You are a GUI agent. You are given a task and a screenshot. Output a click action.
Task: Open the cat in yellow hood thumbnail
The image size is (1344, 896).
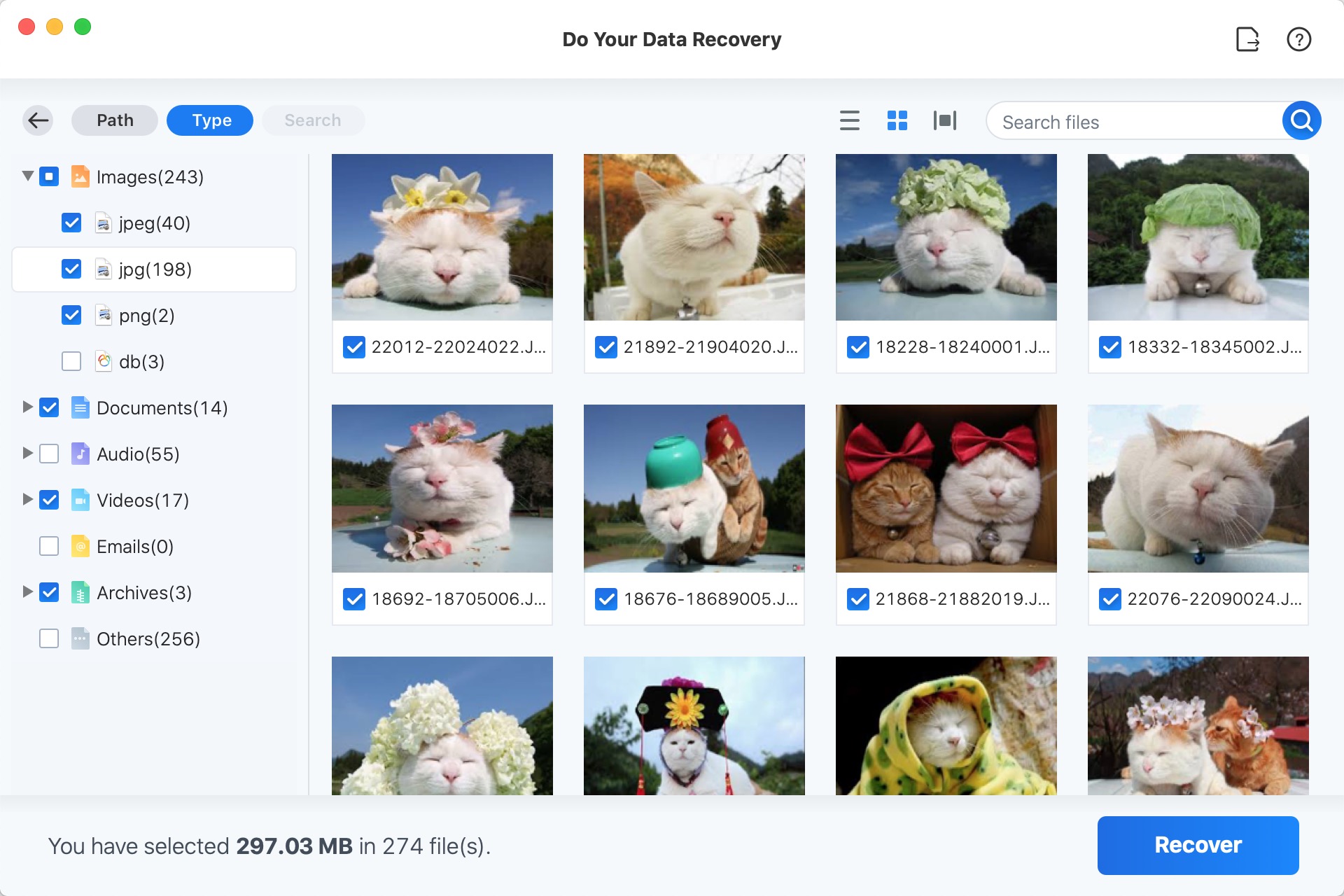(x=946, y=726)
